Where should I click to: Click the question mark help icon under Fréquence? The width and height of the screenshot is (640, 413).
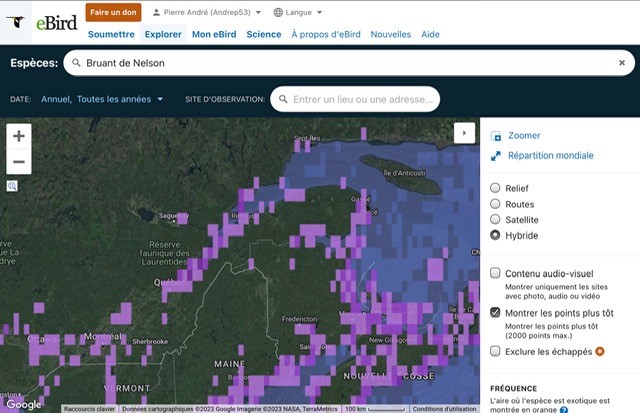[x=563, y=410]
